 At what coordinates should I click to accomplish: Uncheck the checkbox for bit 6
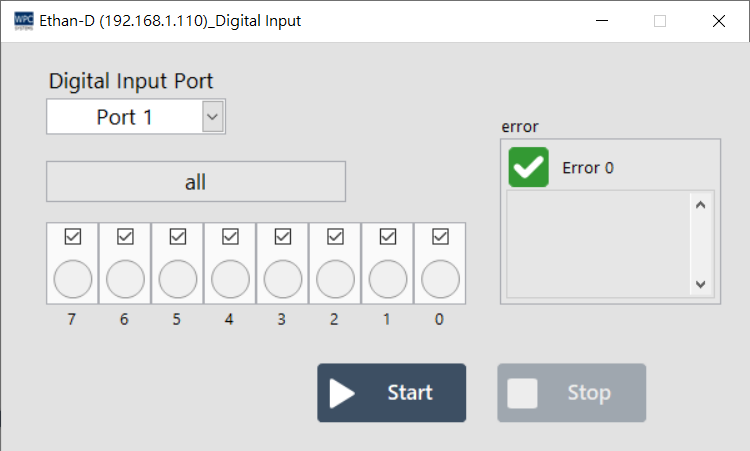(125, 236)
